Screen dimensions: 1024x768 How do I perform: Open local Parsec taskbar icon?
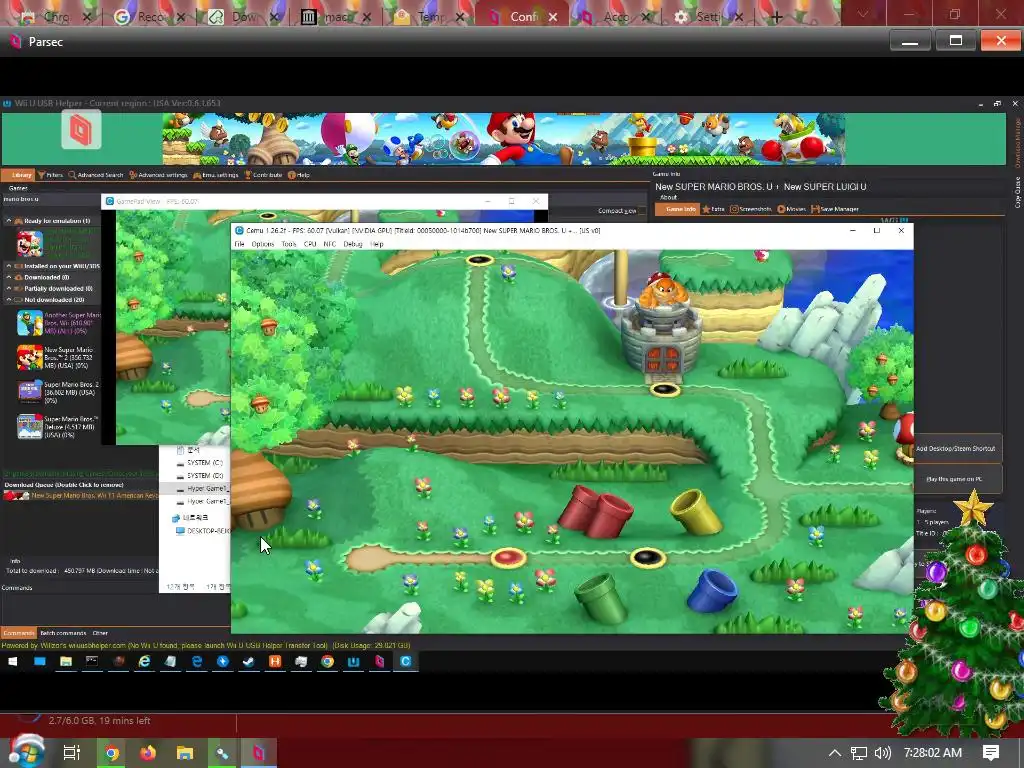(259, 753)
